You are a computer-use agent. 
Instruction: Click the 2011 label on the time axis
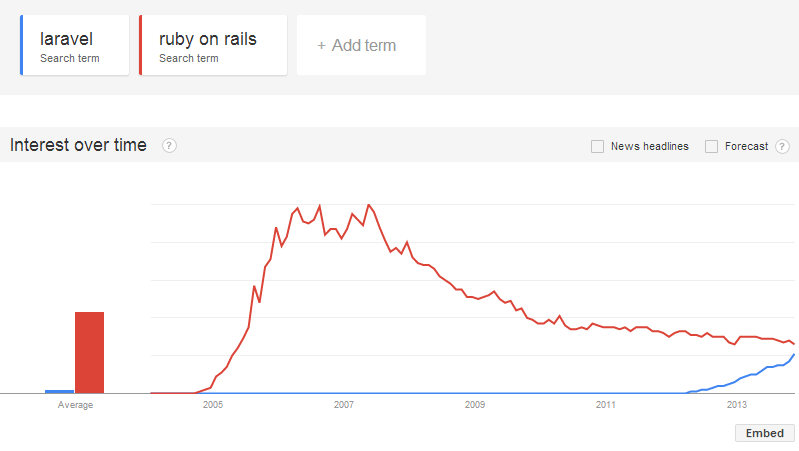point(606,405)
